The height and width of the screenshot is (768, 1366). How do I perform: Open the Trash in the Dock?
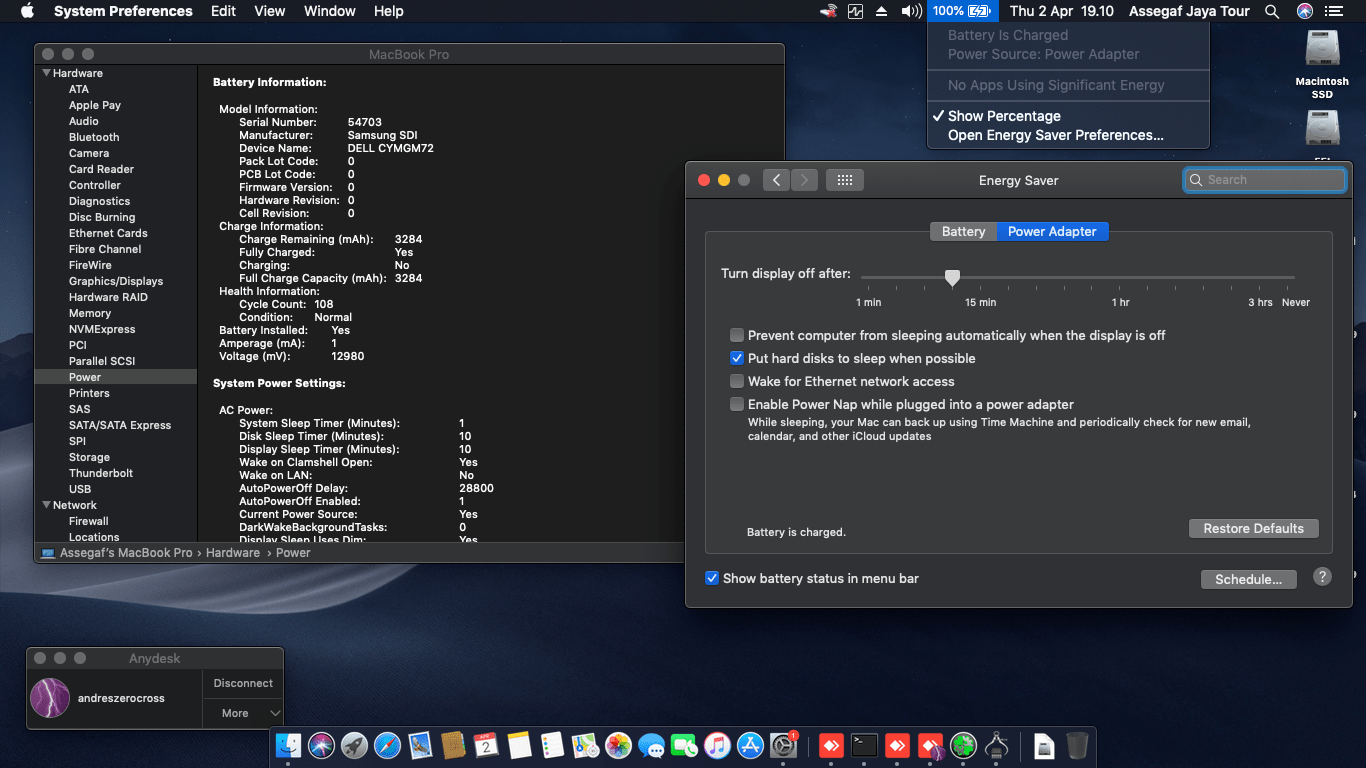(x=1077, y=745)
